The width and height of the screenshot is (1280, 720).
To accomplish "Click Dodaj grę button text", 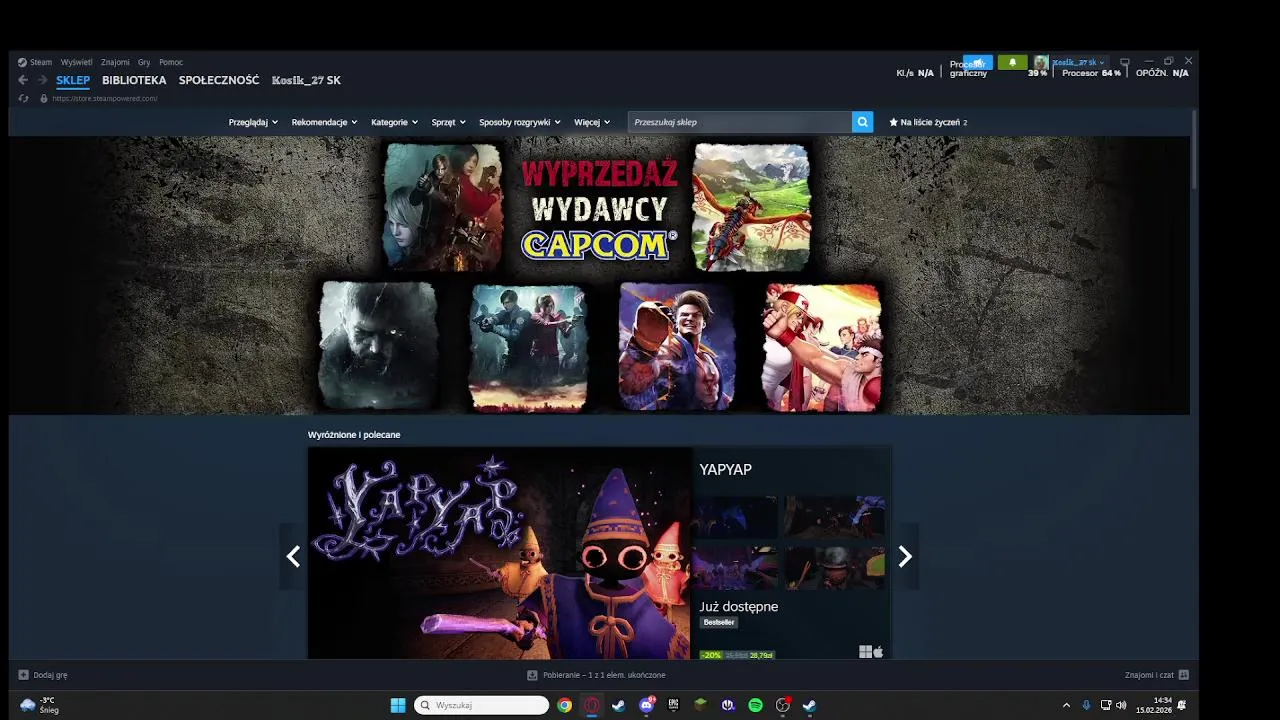I will click(x=51, y=675).
